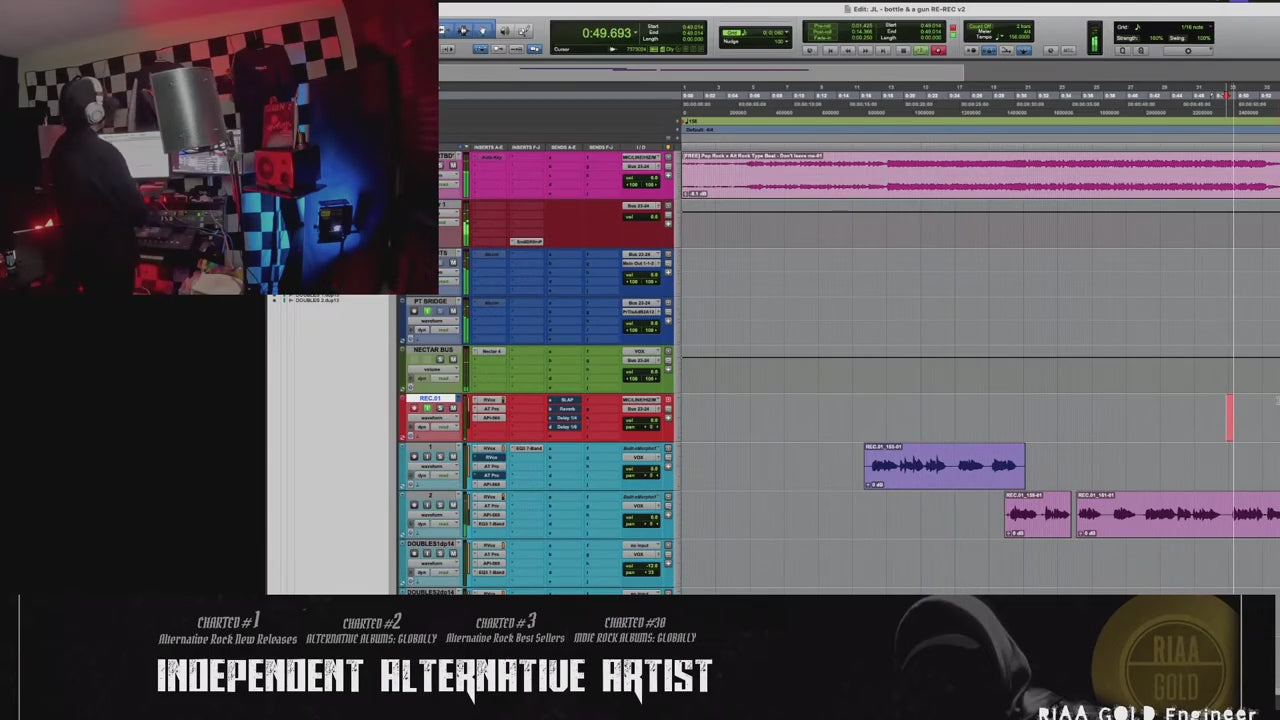Image resolution: width=1280 pixels, height=720 pixels.
Task: Toggle input monitoring on PT BRIDGE track
Action: coord(427,311)
